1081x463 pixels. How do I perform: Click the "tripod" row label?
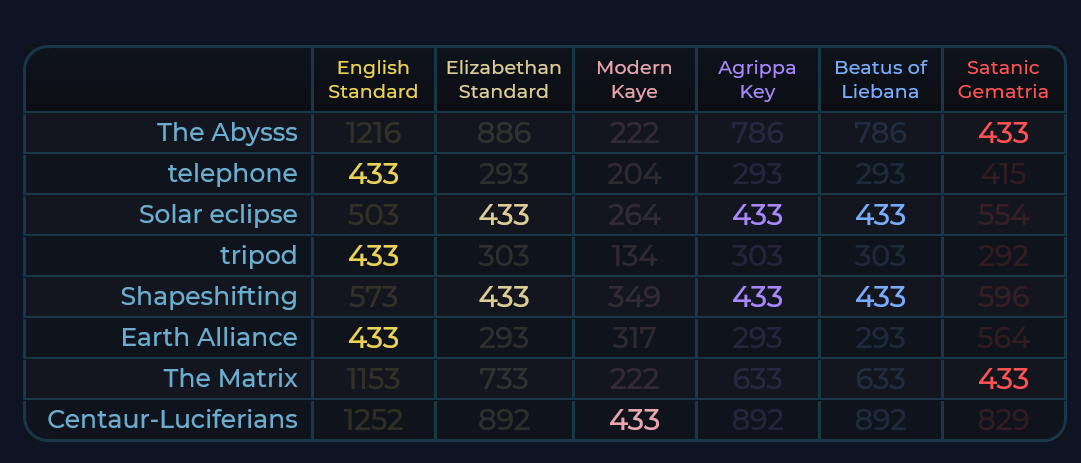pos(258,256)
